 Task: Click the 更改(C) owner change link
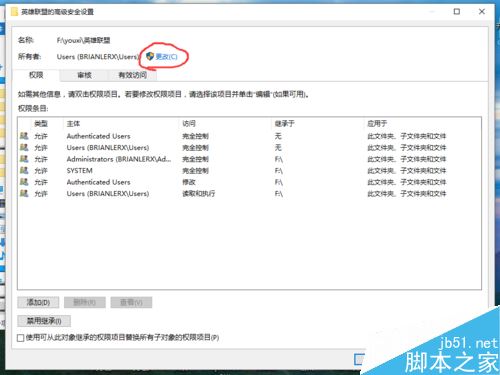166,57
